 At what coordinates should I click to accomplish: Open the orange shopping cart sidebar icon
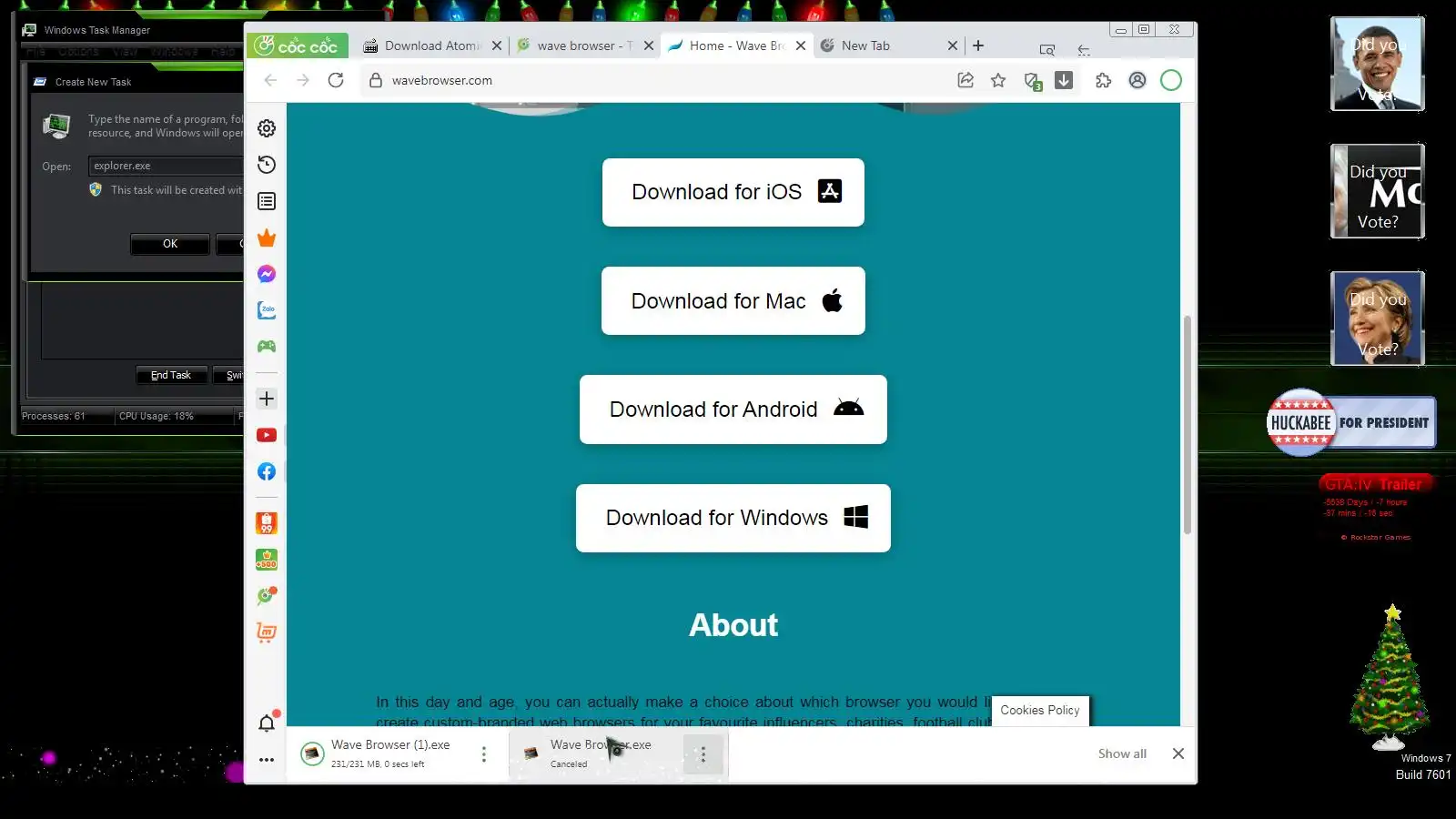(267, 632)
